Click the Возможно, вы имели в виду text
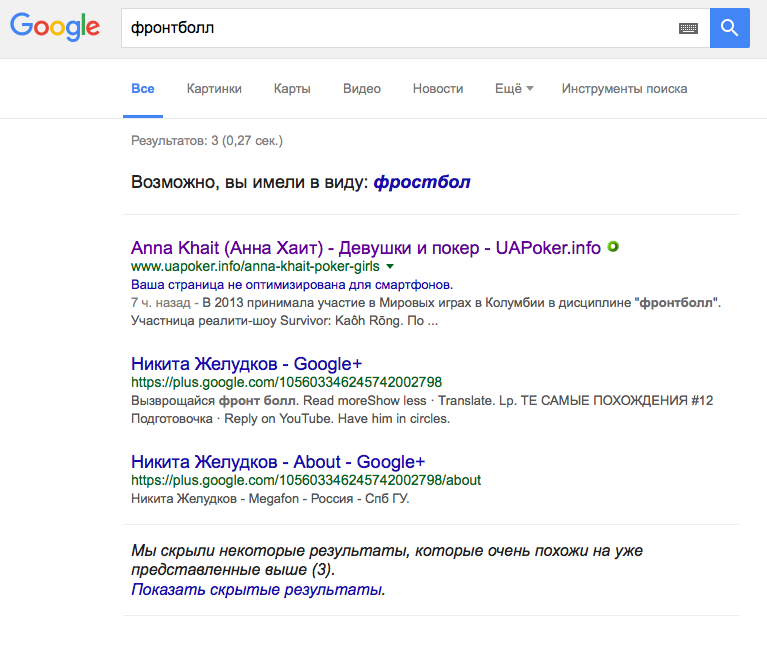Screen dimensions: 767x661 (249, 182)
